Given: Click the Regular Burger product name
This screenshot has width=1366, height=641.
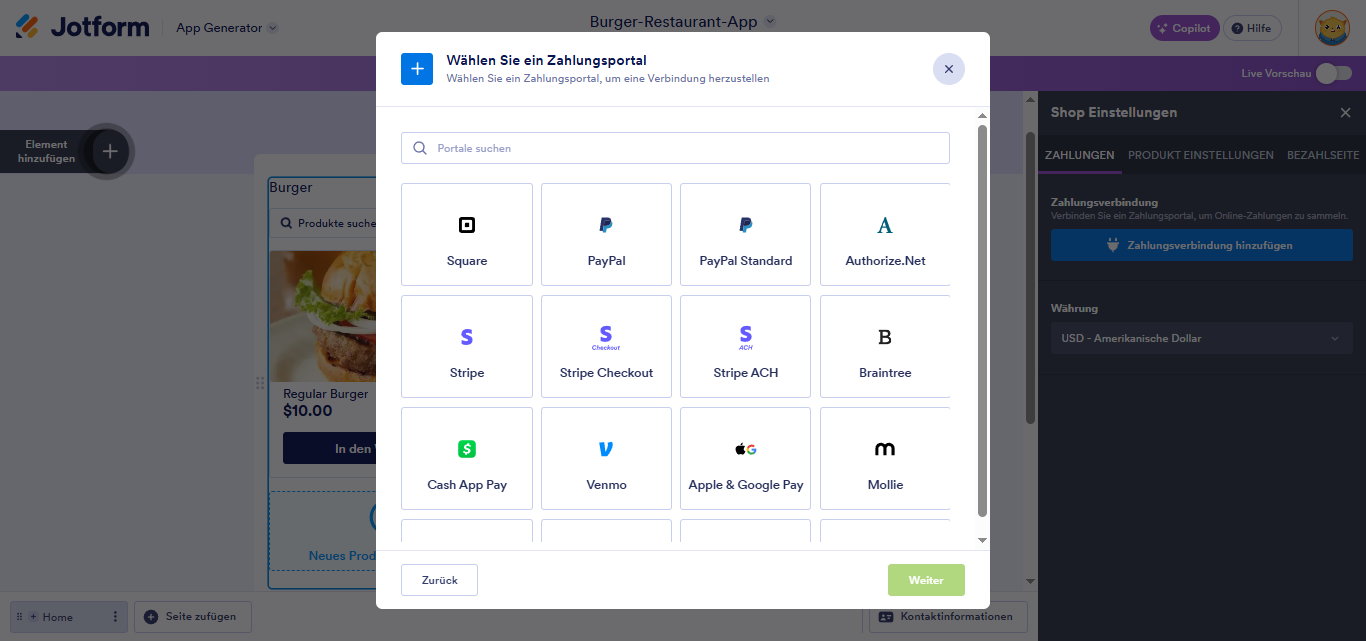Looking at the screenshot, I should pyautogui.click(x=325, y=394).
